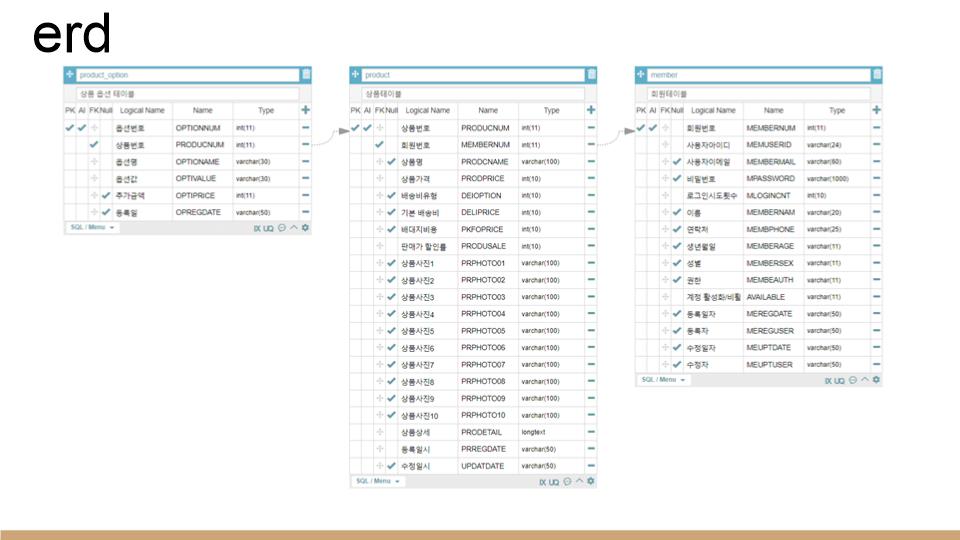The width and height of the screenshot is (960, 540).
Task: Remove the PRODCNAME row using minus icon
Action: (591, 162)
